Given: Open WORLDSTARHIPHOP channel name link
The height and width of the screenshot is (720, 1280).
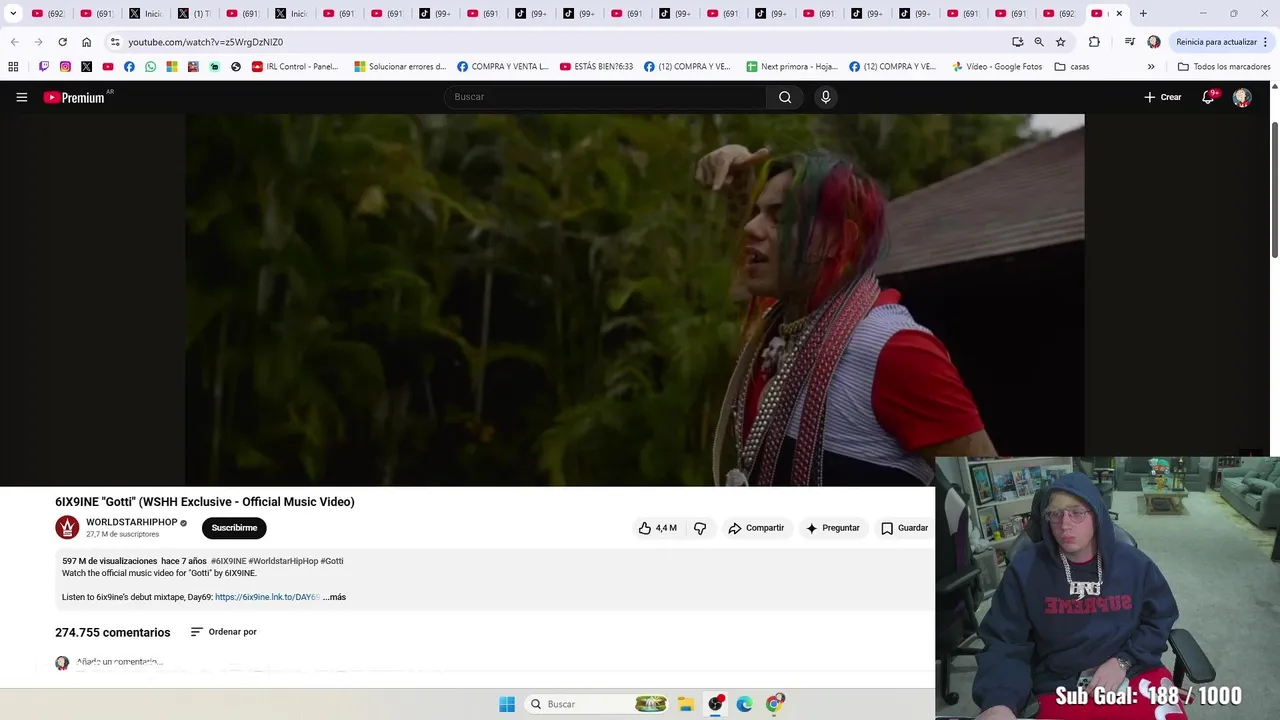Looking at the screenshot, I should coord(131,522).
